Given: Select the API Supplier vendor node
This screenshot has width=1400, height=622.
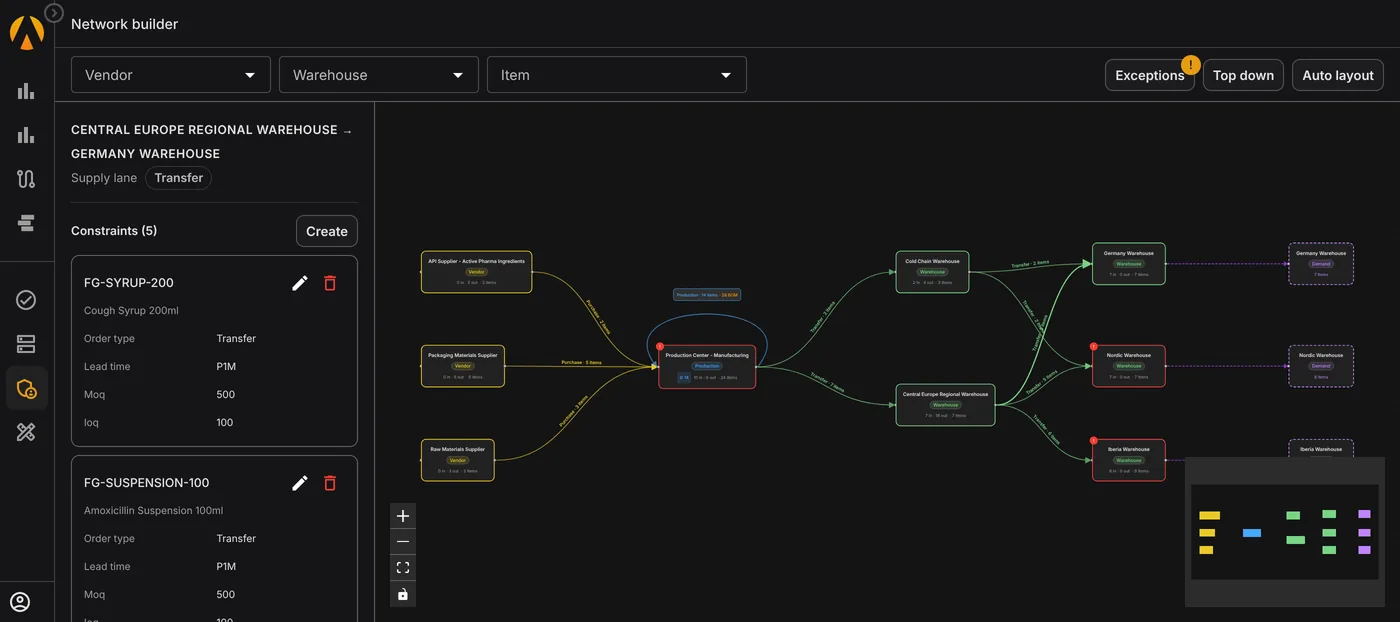Looking at the screenshot, I should click(x=477, y=272).
